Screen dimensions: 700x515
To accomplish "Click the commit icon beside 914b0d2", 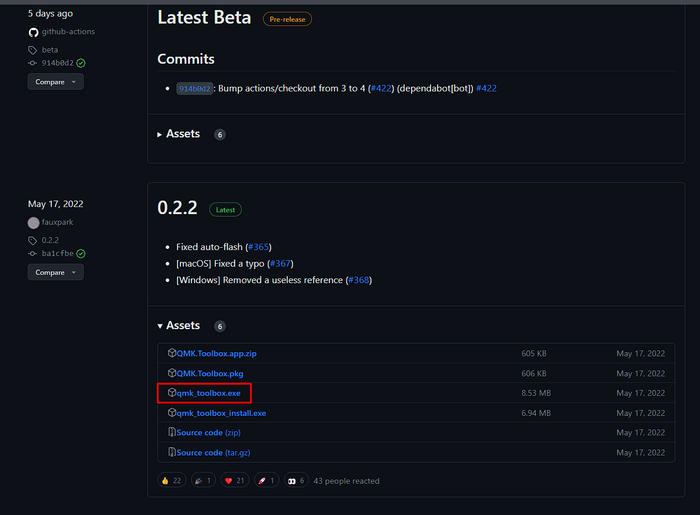I will click(33, 63).
